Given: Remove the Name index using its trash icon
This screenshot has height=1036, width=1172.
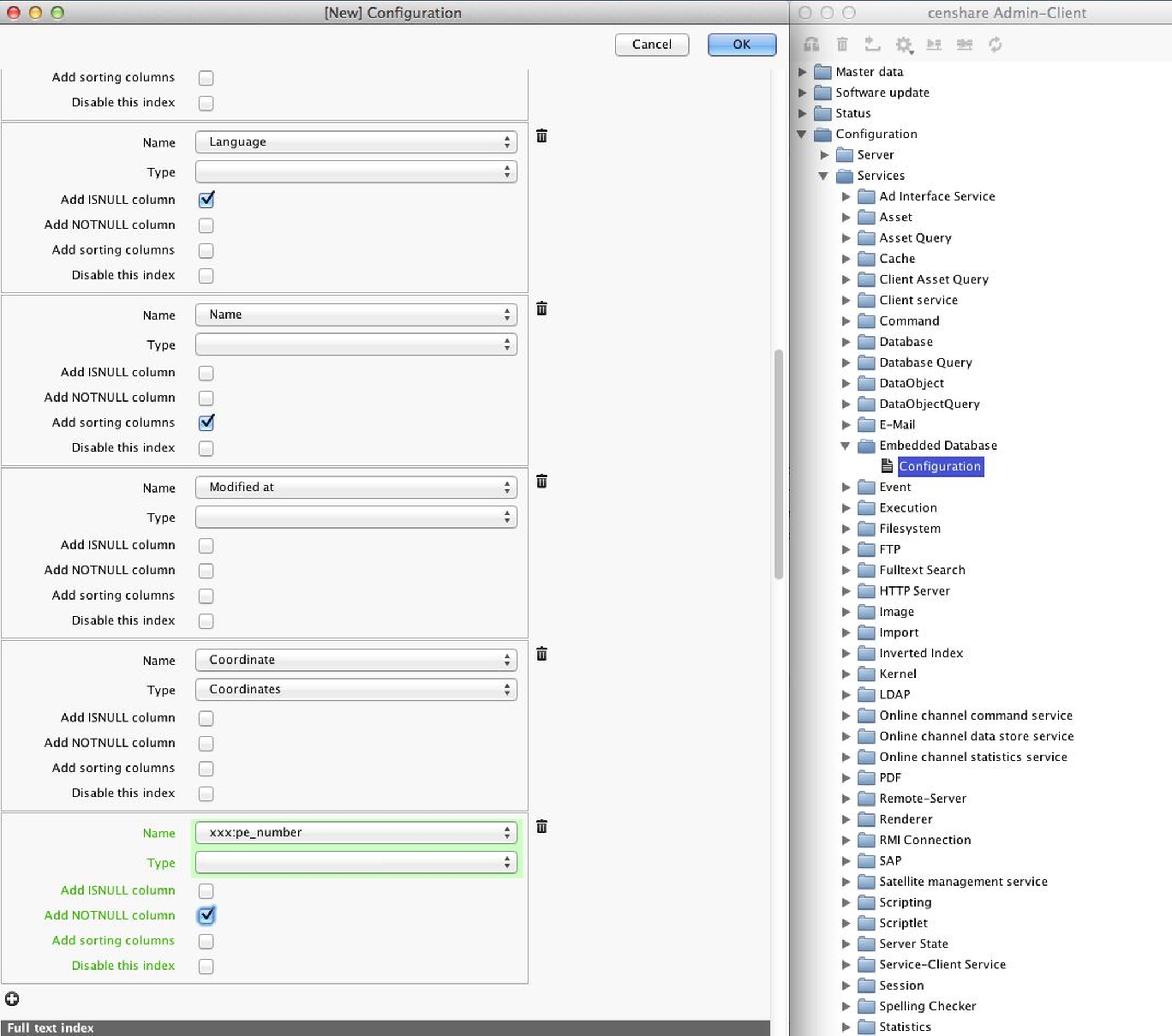Looking at the screenshot, I should click(x=541, y=309).
